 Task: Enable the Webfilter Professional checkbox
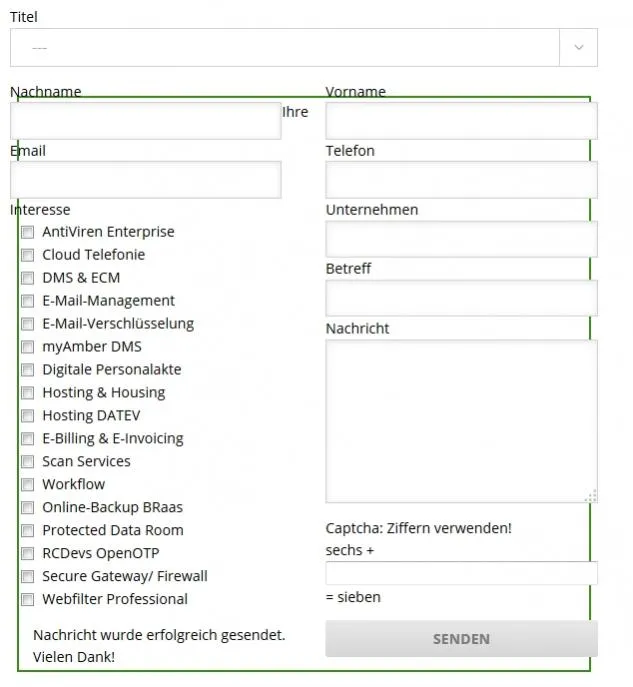[28, 599]
